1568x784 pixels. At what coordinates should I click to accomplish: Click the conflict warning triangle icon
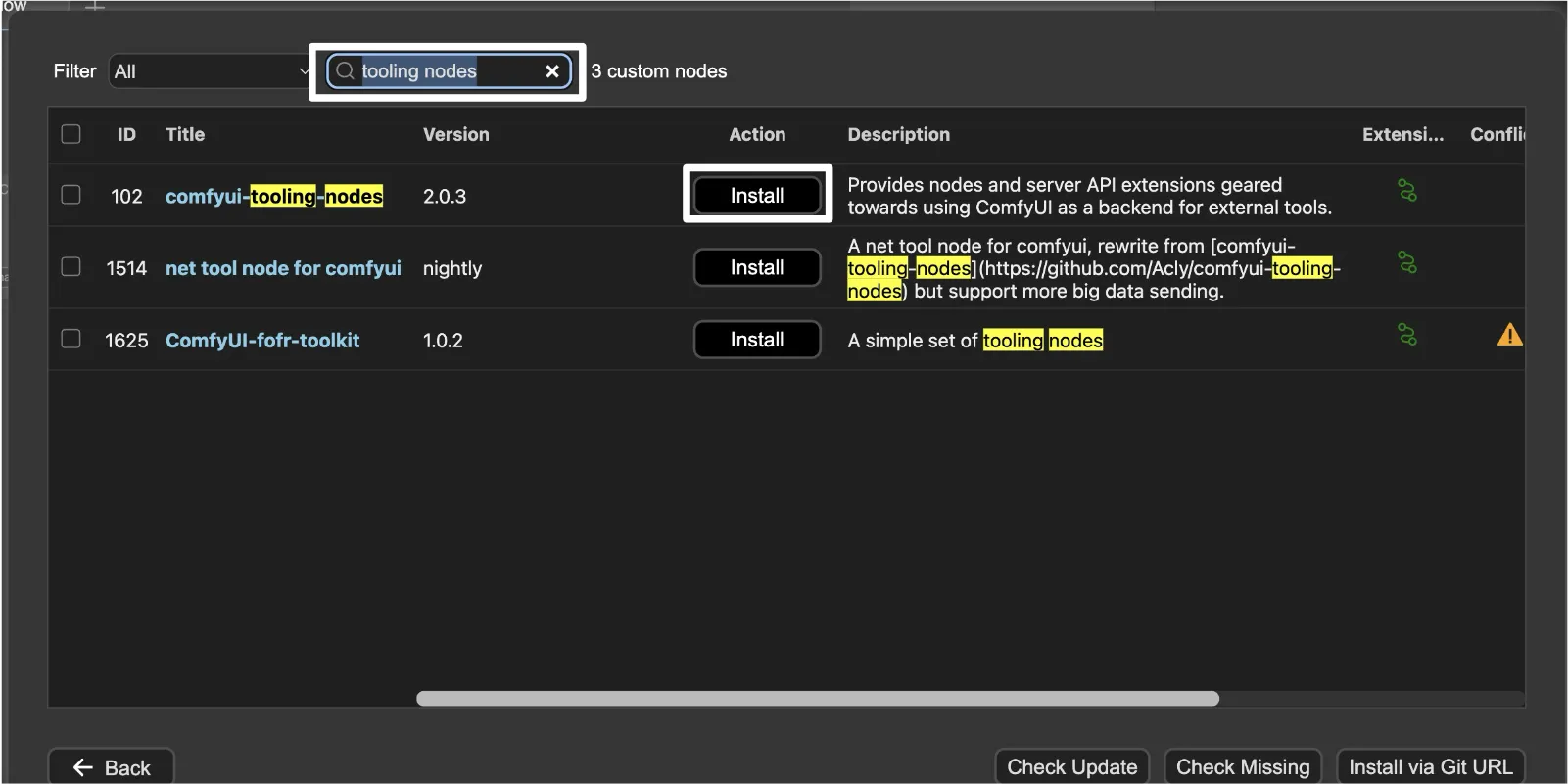pos(1509,336)
